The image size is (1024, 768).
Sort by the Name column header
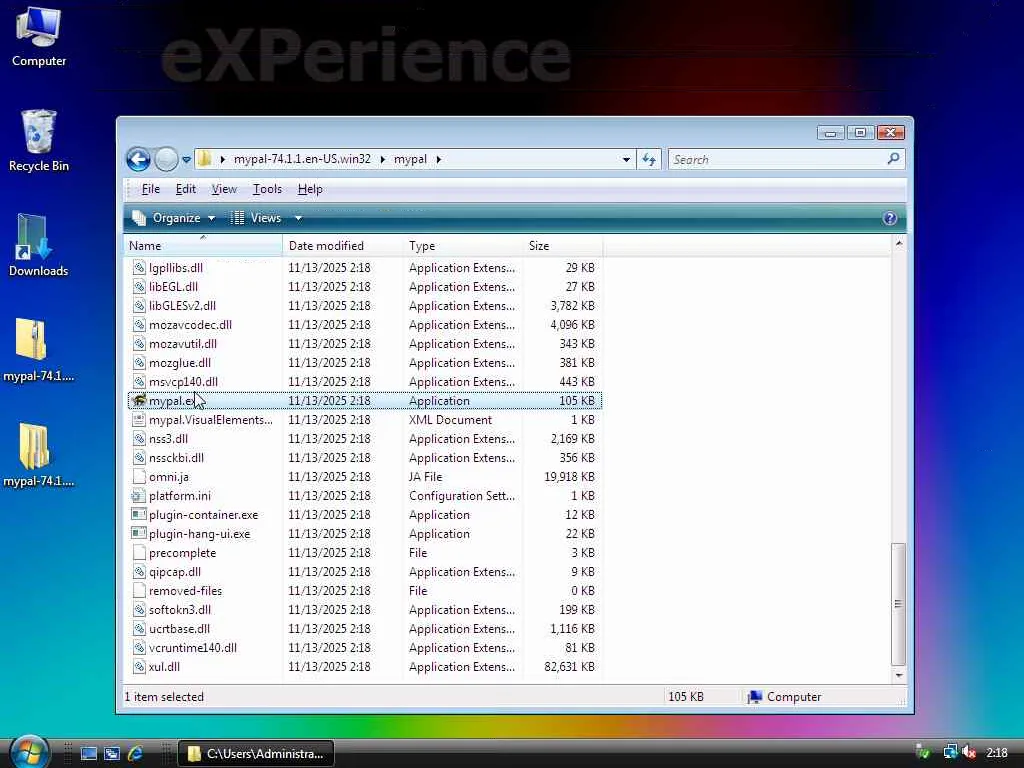203,246
